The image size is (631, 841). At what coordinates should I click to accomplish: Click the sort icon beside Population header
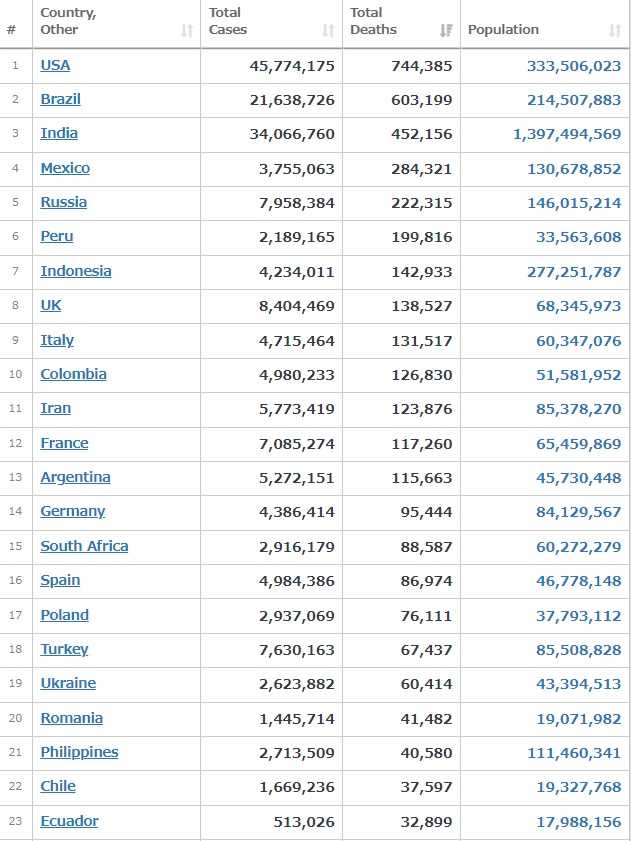[615, 31]
